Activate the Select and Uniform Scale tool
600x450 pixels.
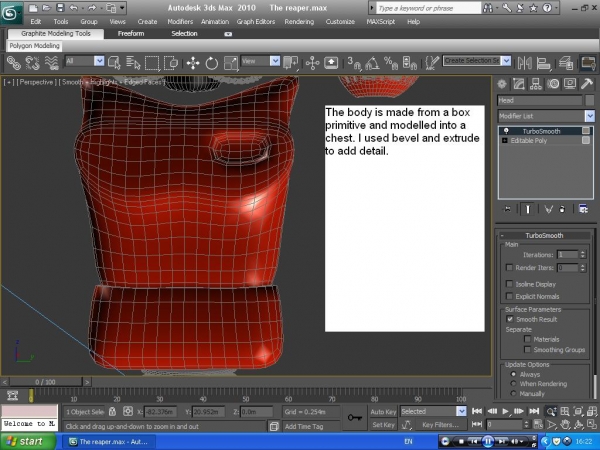pyautogui.click(x=231, y=63)
